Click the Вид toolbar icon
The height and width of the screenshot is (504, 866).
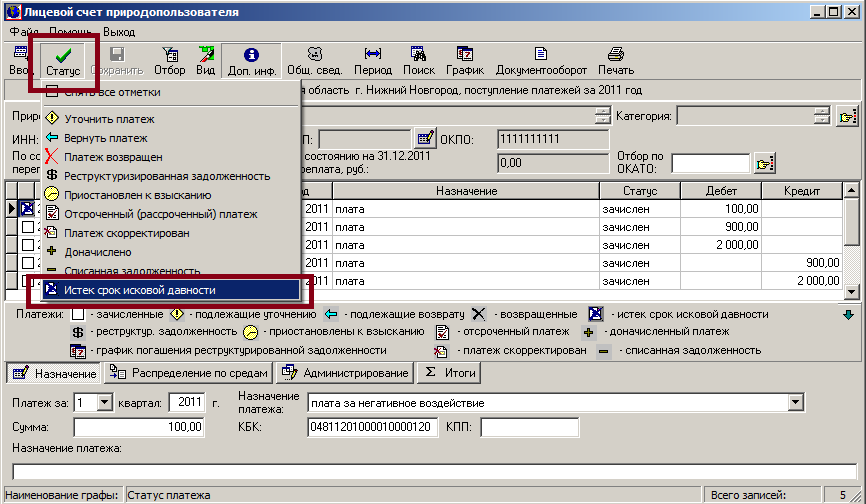click(x=205, y=61)
